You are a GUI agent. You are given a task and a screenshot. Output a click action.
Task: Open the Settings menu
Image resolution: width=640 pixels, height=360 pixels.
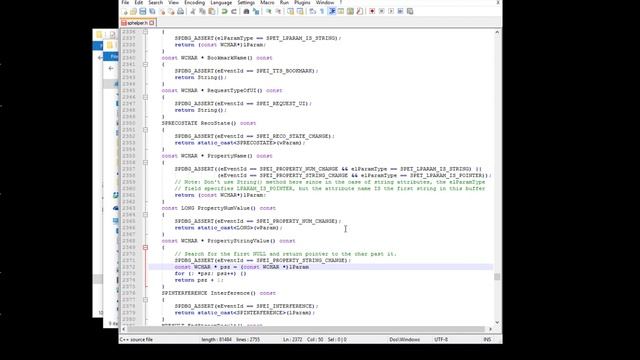pos(246,2)
